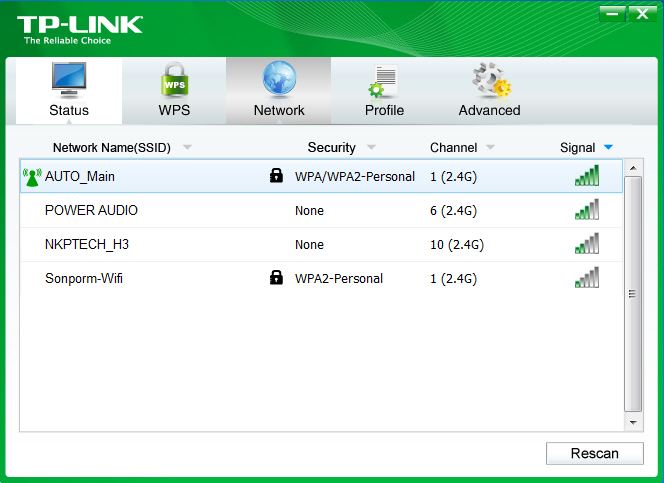Click the Signal column header text
664x483 pixels.
(578, 148)
